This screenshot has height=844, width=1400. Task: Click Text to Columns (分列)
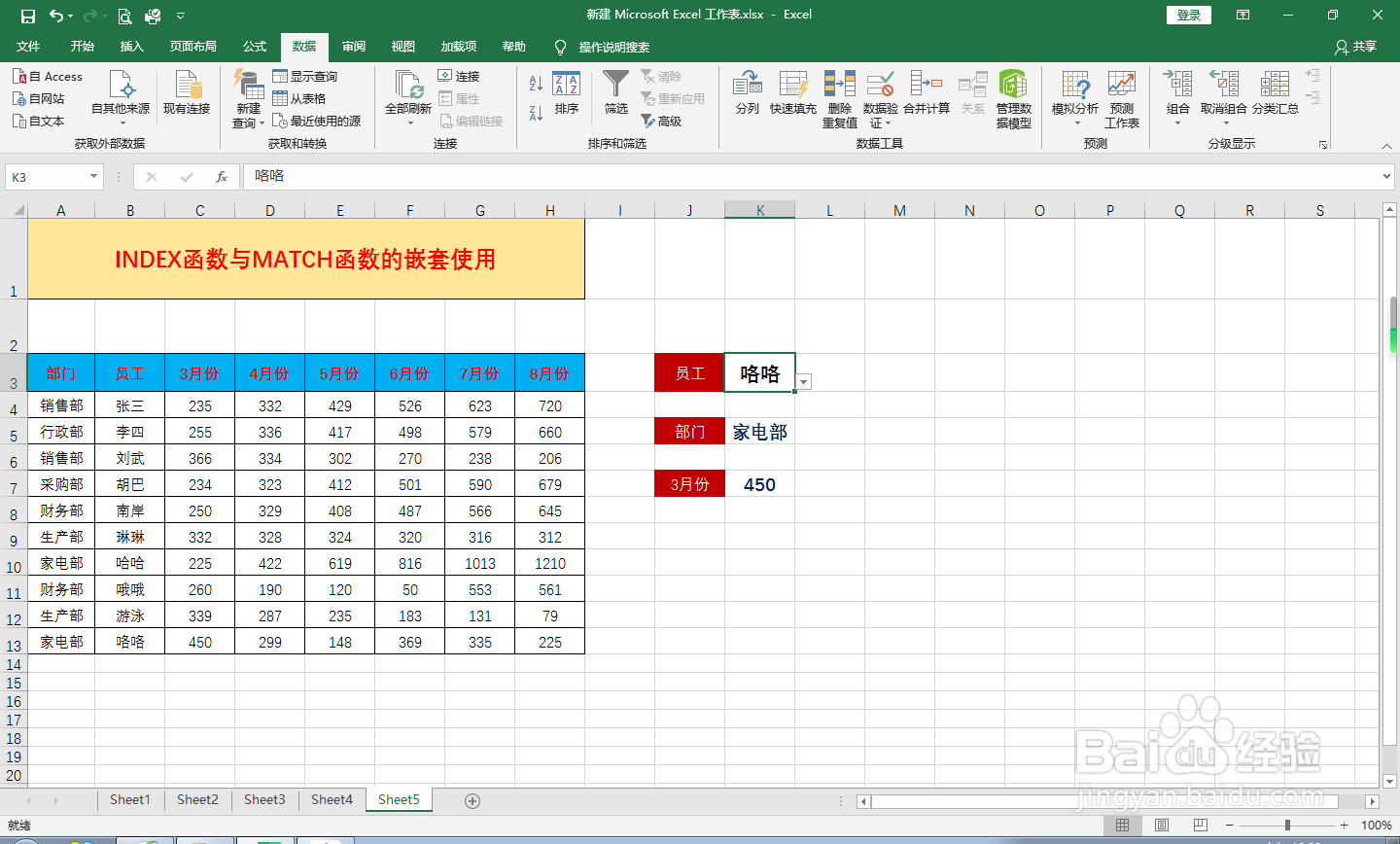748,93
